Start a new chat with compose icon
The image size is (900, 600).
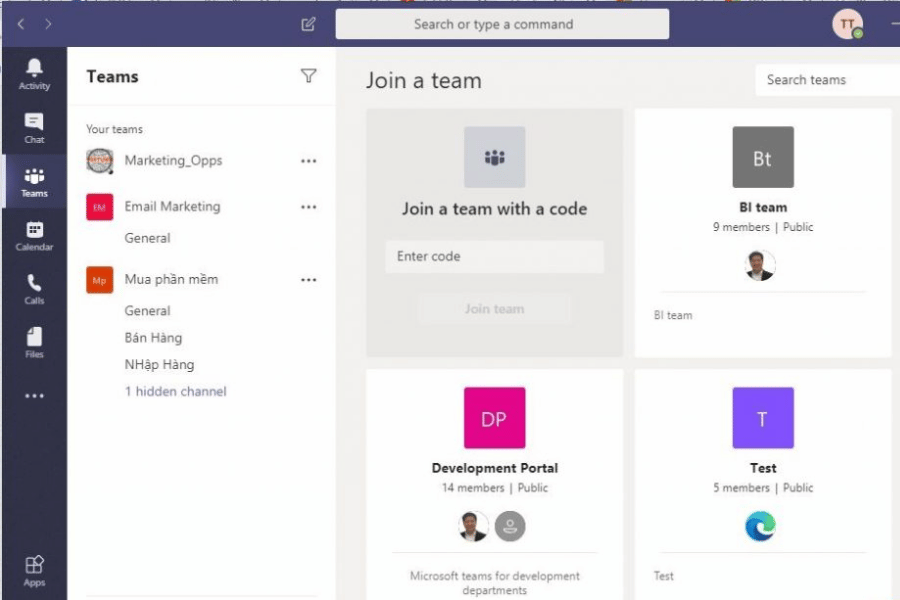(308, 24)
